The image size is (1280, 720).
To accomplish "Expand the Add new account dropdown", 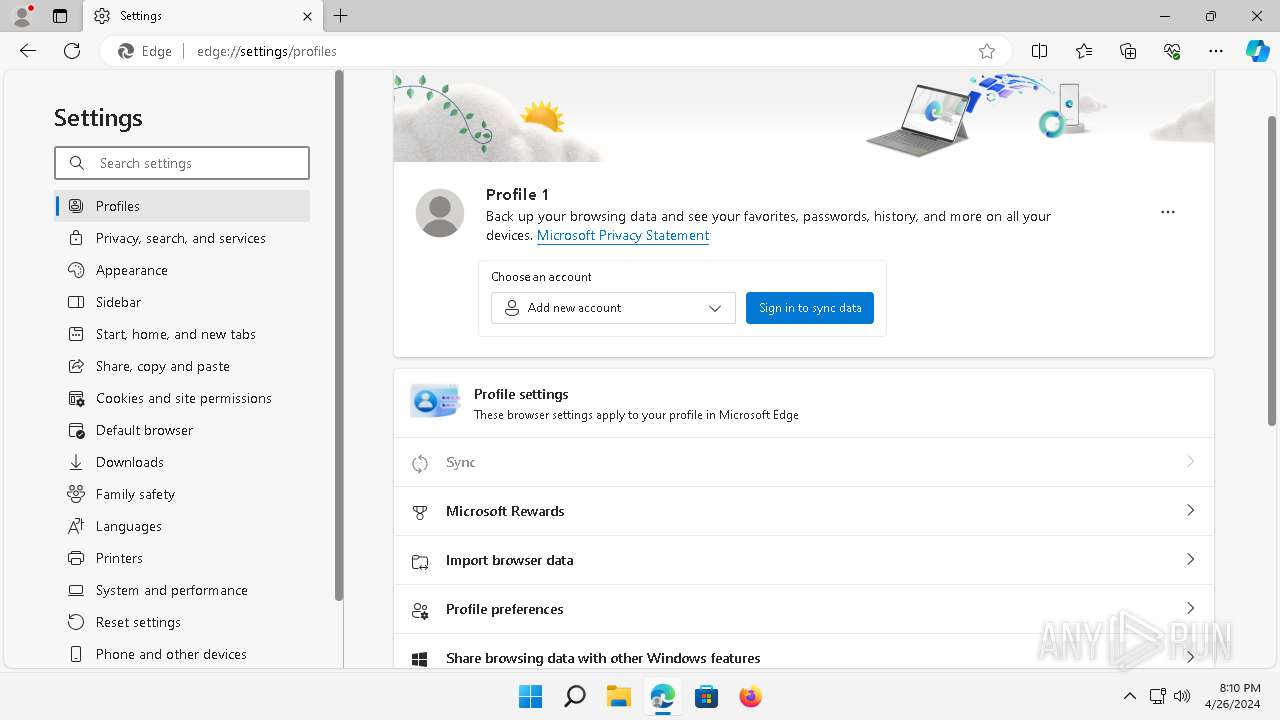I will coord(613,308).
